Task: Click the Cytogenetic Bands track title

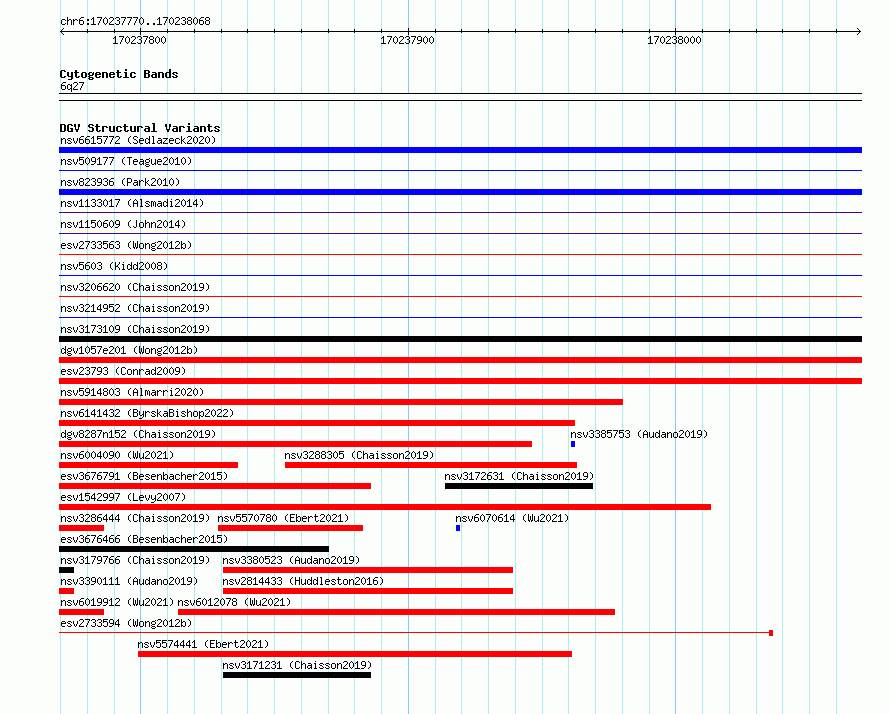Action: click(x=119, y=74)
